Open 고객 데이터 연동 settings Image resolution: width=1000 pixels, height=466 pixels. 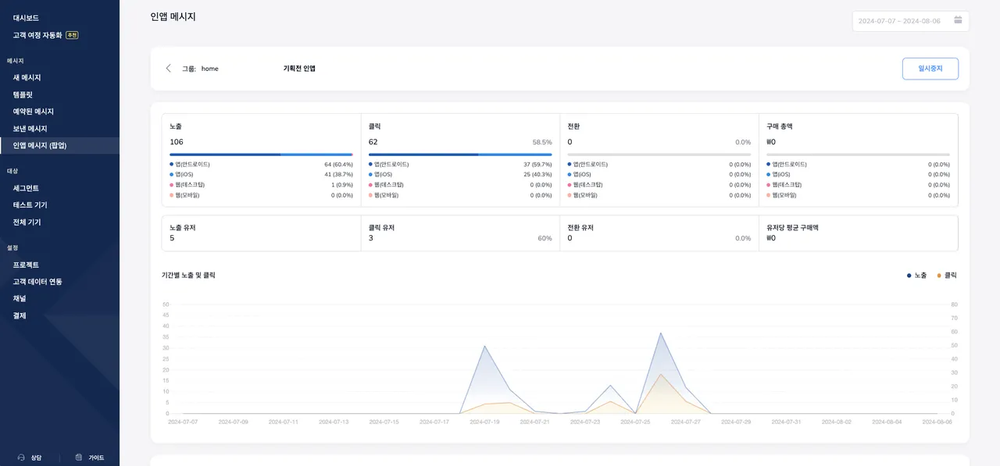coord(38,282)
